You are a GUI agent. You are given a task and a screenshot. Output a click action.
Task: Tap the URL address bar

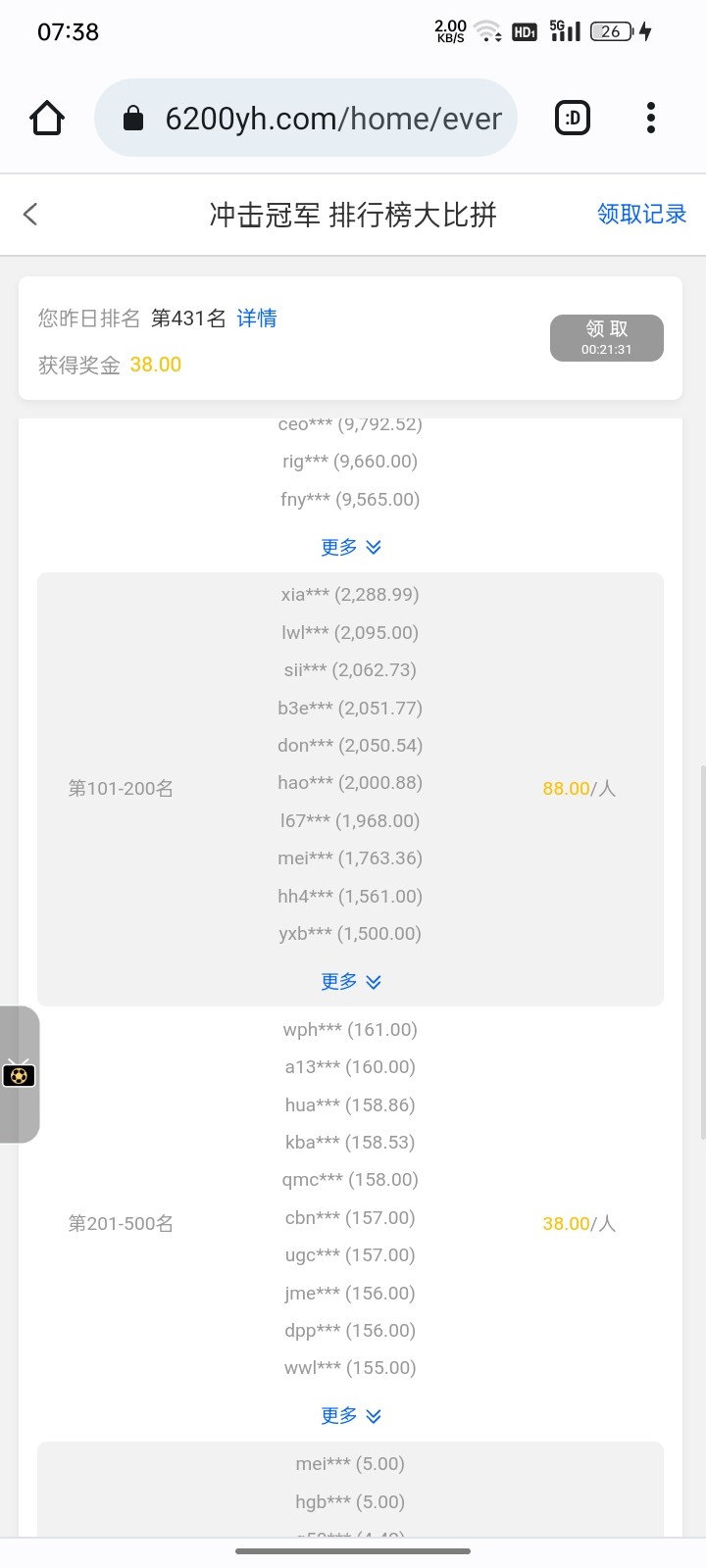click(333, 119)
